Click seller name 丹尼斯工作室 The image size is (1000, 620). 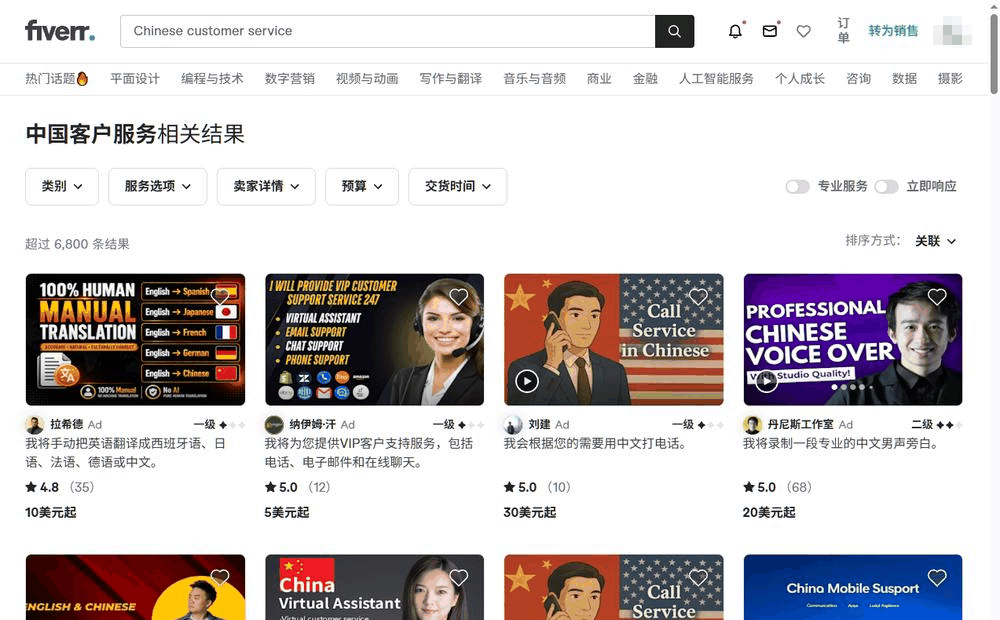click(800, 424)
